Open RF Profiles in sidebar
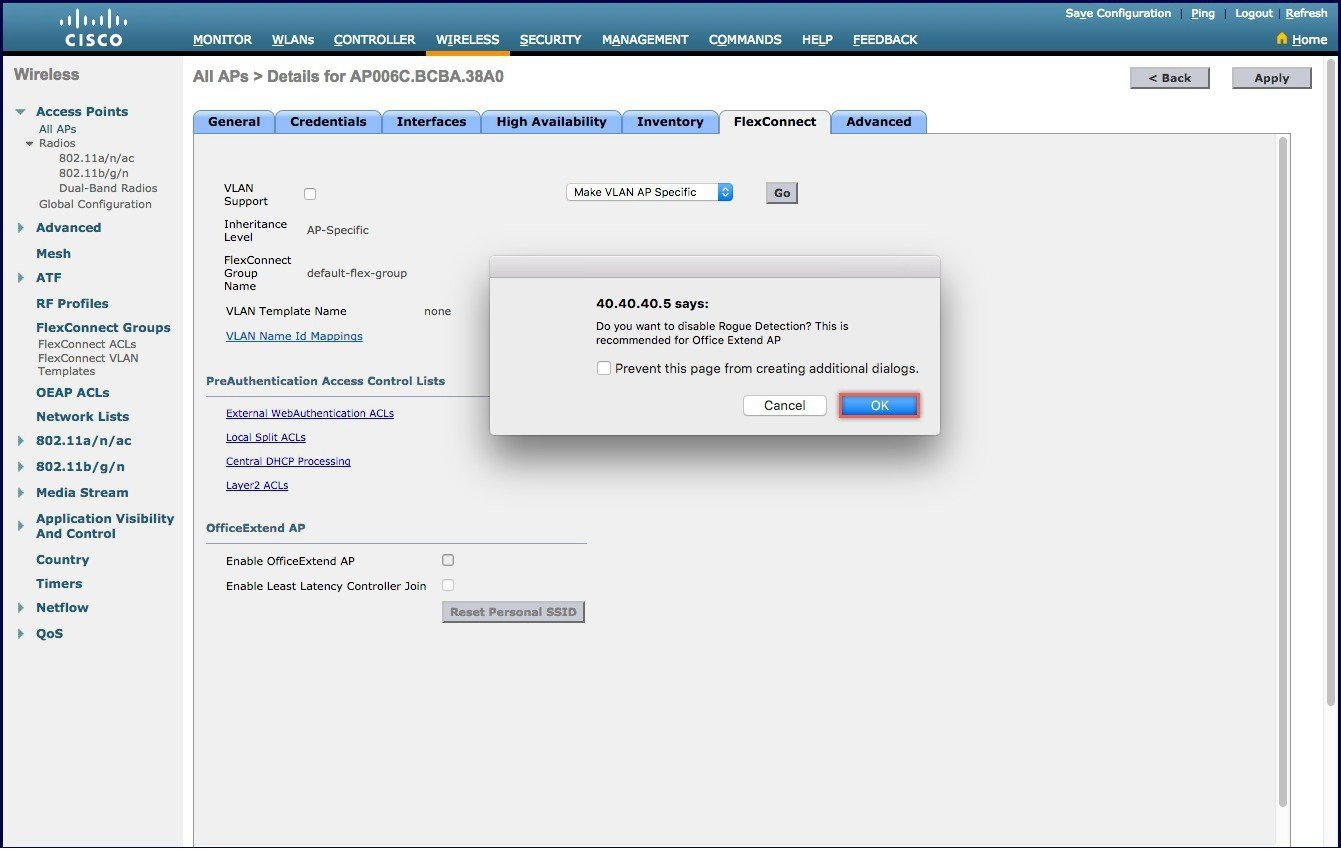 click(x=72, y=303)
